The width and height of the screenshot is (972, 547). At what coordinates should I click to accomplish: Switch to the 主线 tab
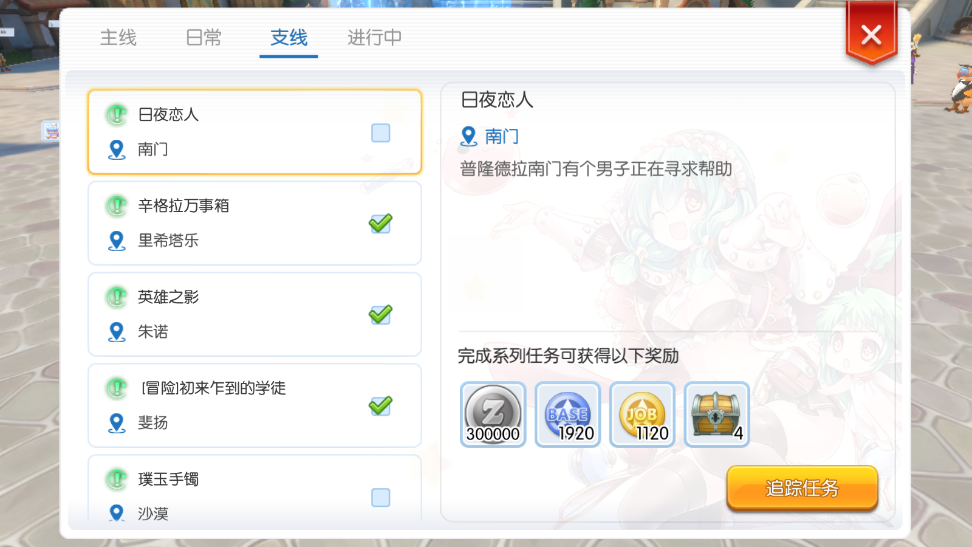[x=118, y=38]
